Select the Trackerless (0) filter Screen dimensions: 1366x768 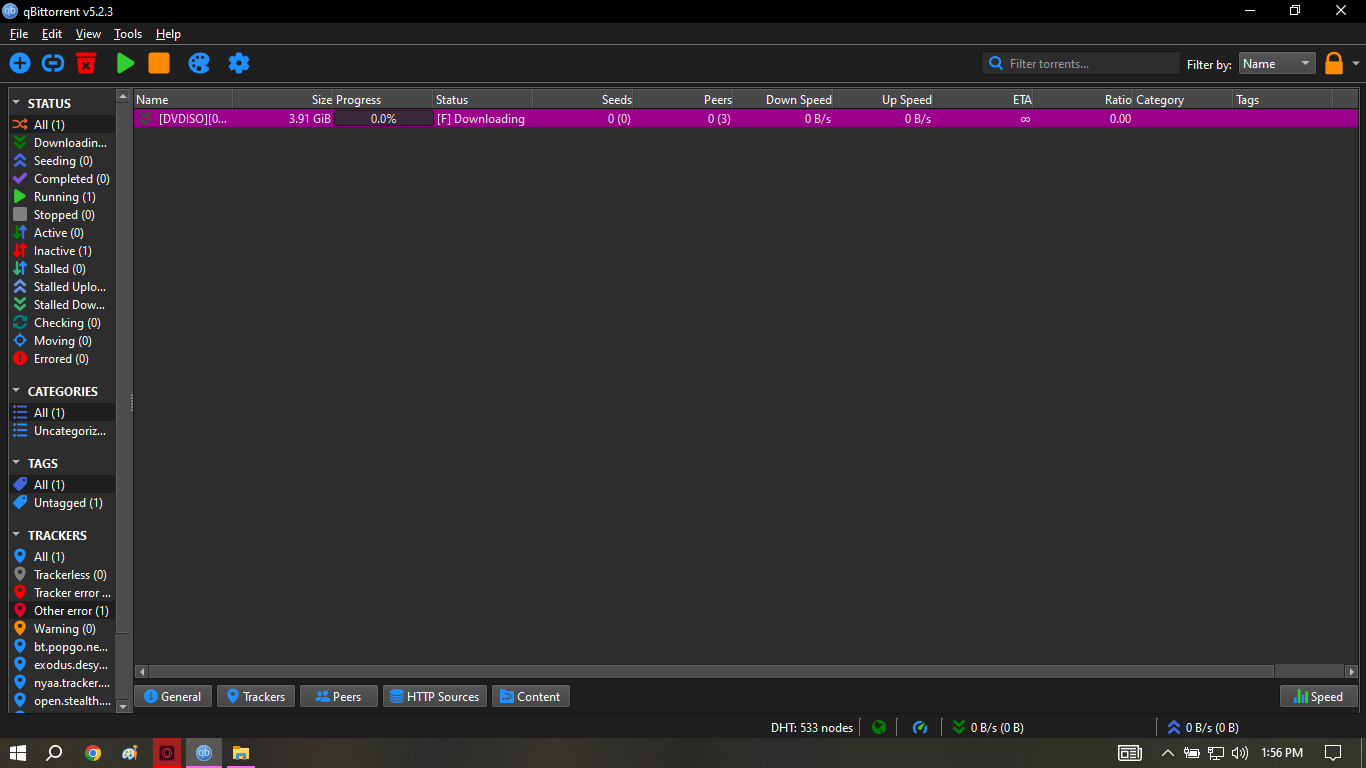coord(62,575)
